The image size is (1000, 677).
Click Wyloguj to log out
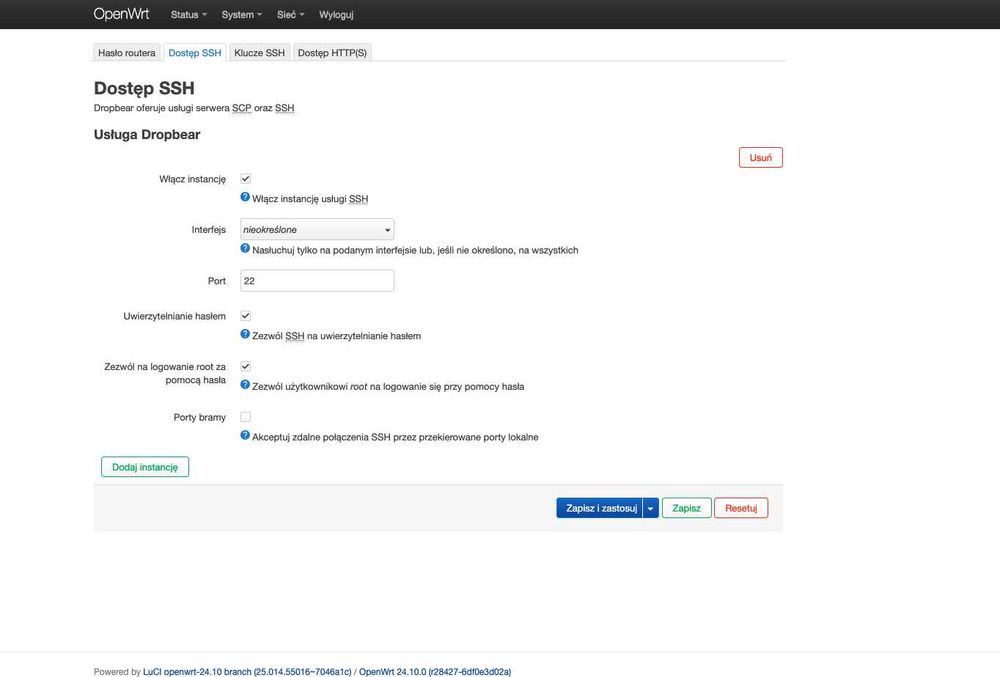[x=336, y=15]
